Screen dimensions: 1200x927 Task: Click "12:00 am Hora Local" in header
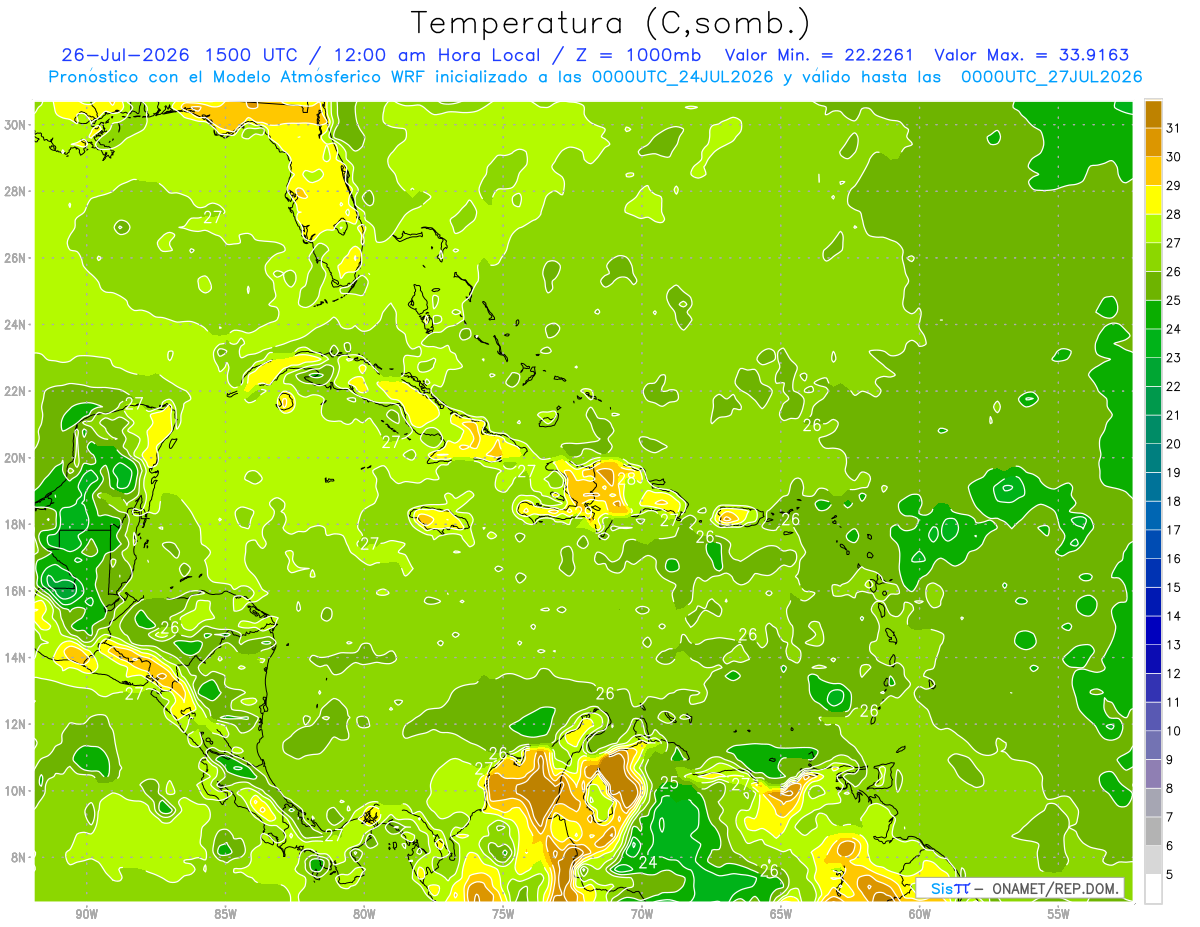pyautogui.click(x=436, y=55)
